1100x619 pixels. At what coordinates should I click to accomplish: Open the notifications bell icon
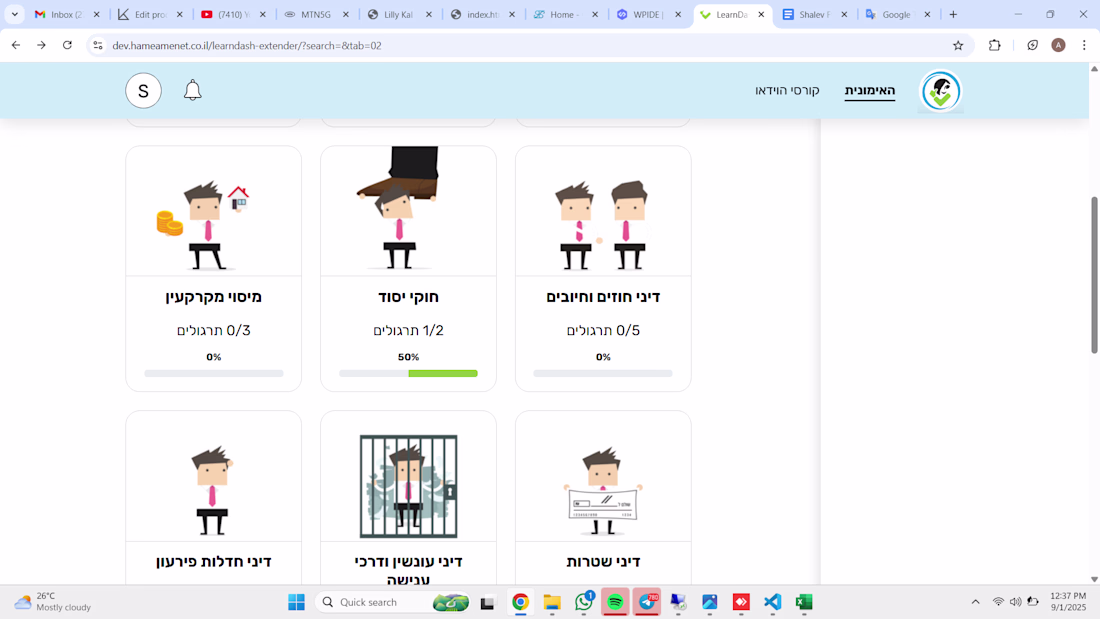[192, 91]
